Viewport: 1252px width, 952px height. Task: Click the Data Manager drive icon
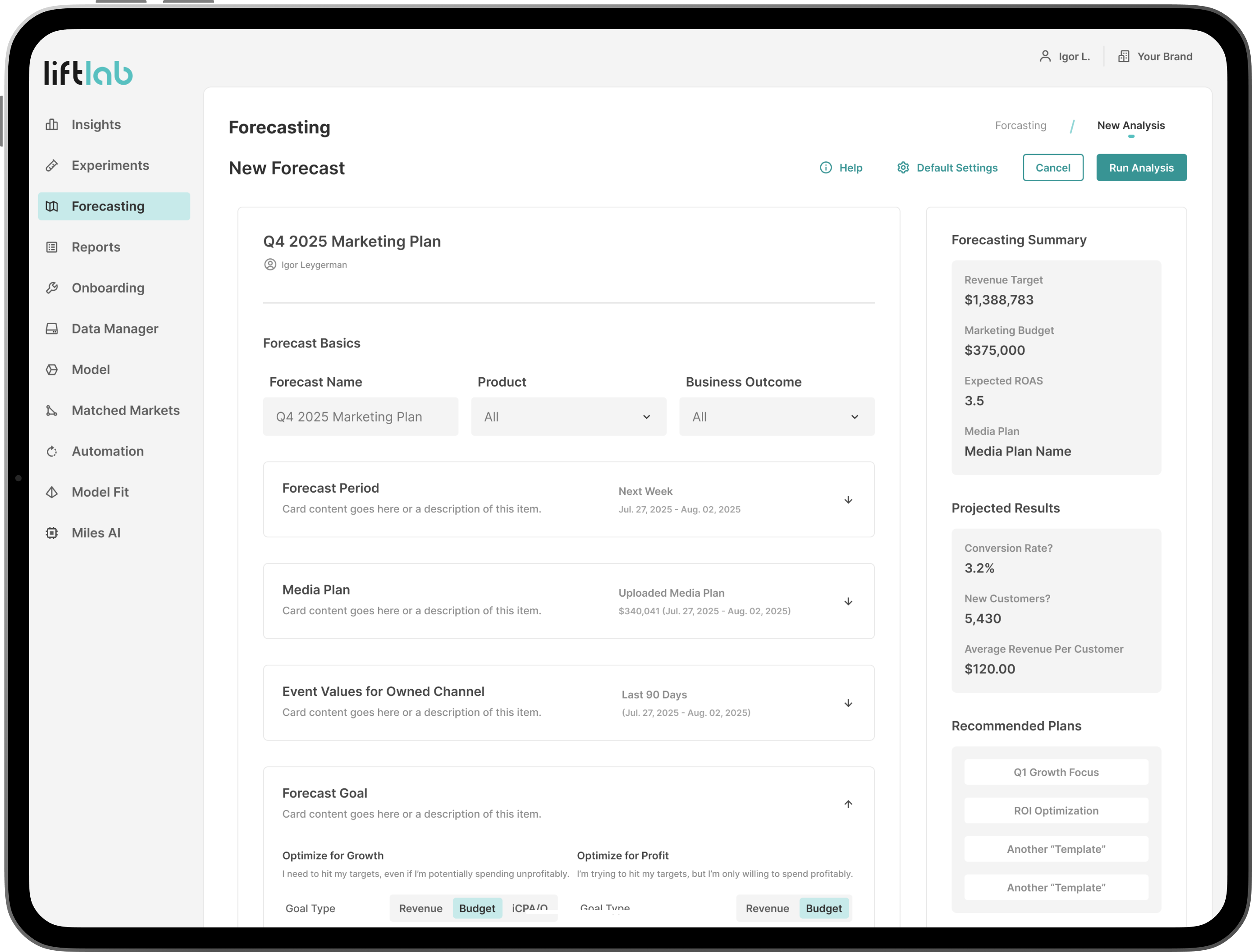52,329
